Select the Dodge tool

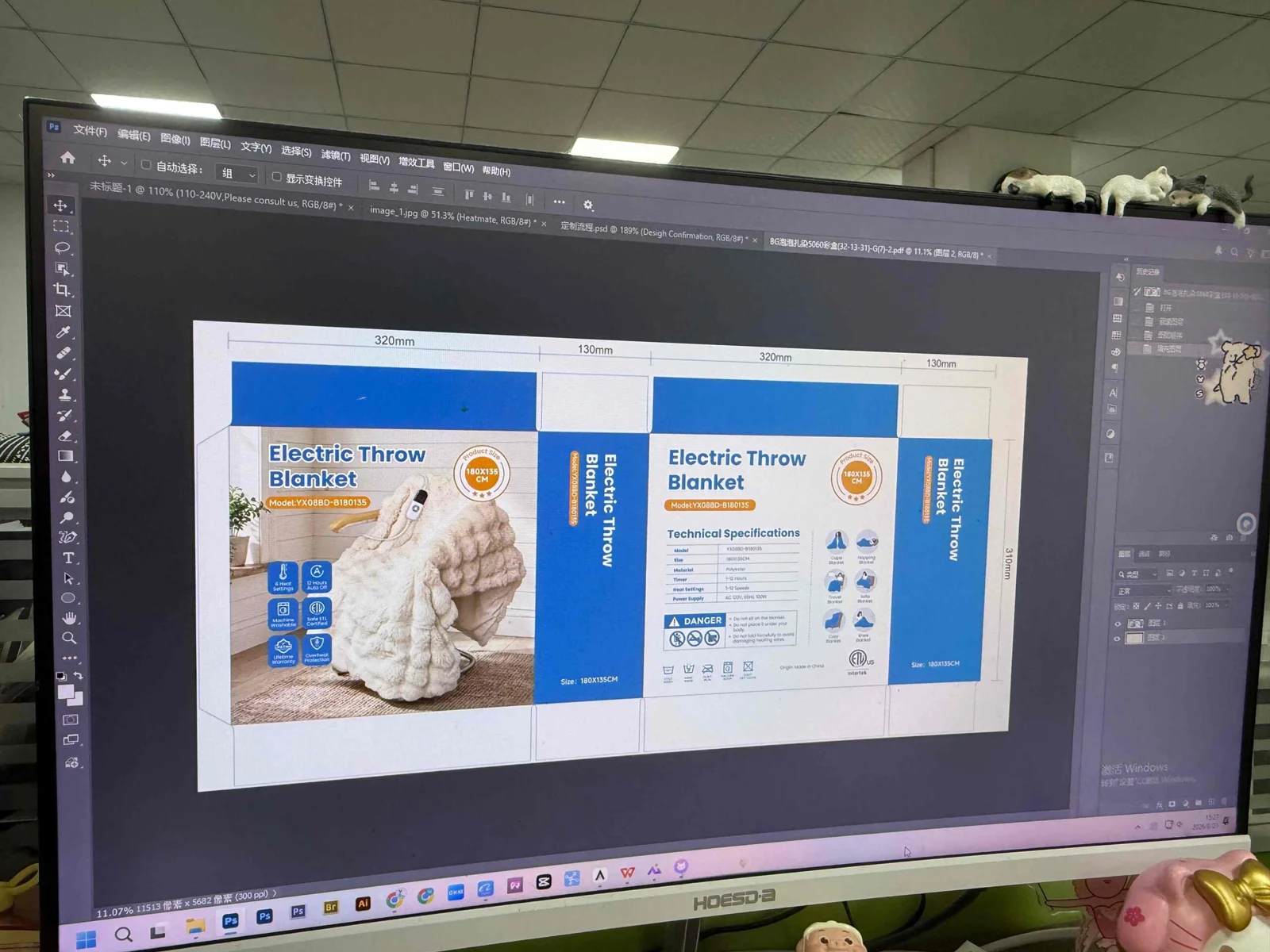(67, 497)
